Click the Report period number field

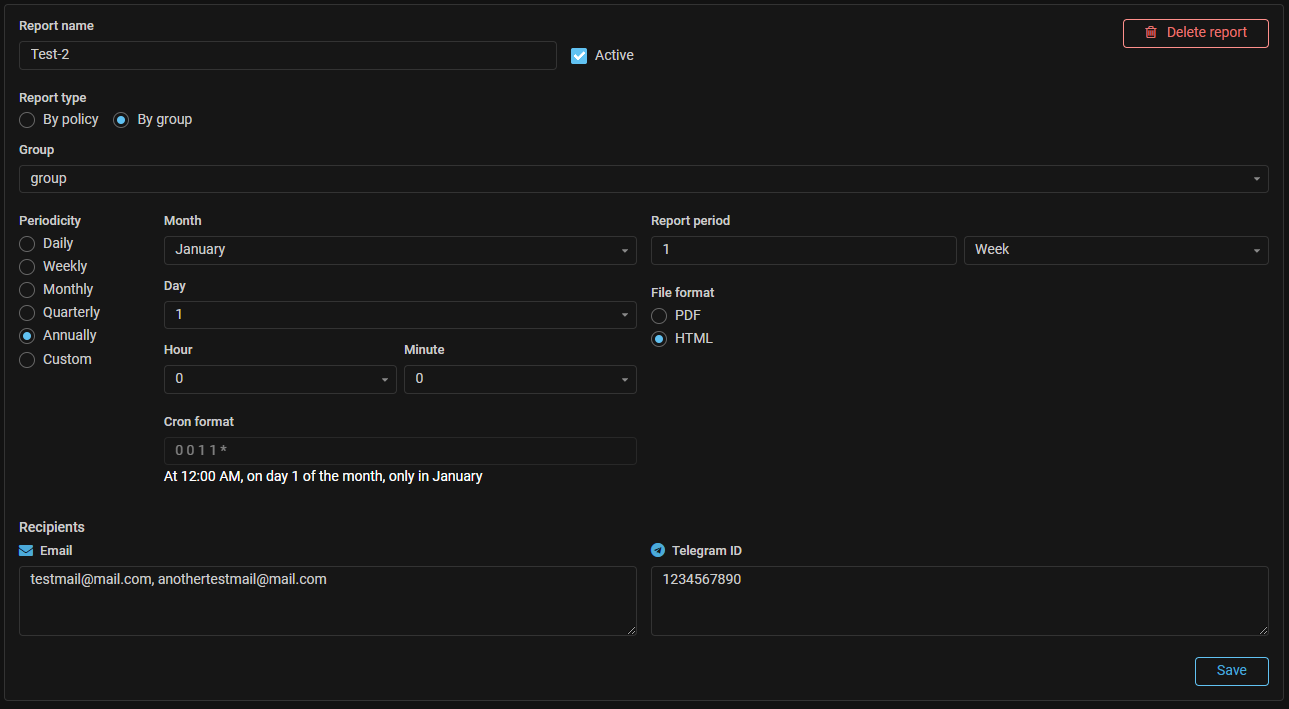click(803, 250)
